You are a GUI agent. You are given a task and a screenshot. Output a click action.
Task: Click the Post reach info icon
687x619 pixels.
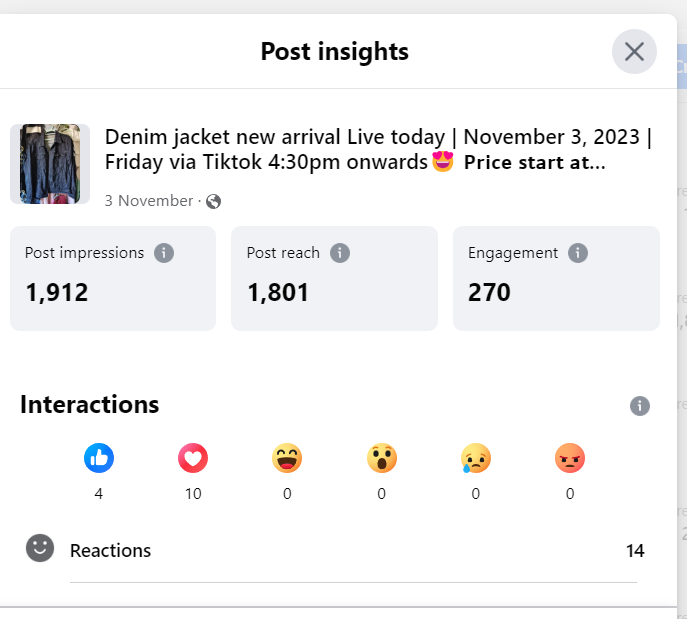click(x=340, y=253)
